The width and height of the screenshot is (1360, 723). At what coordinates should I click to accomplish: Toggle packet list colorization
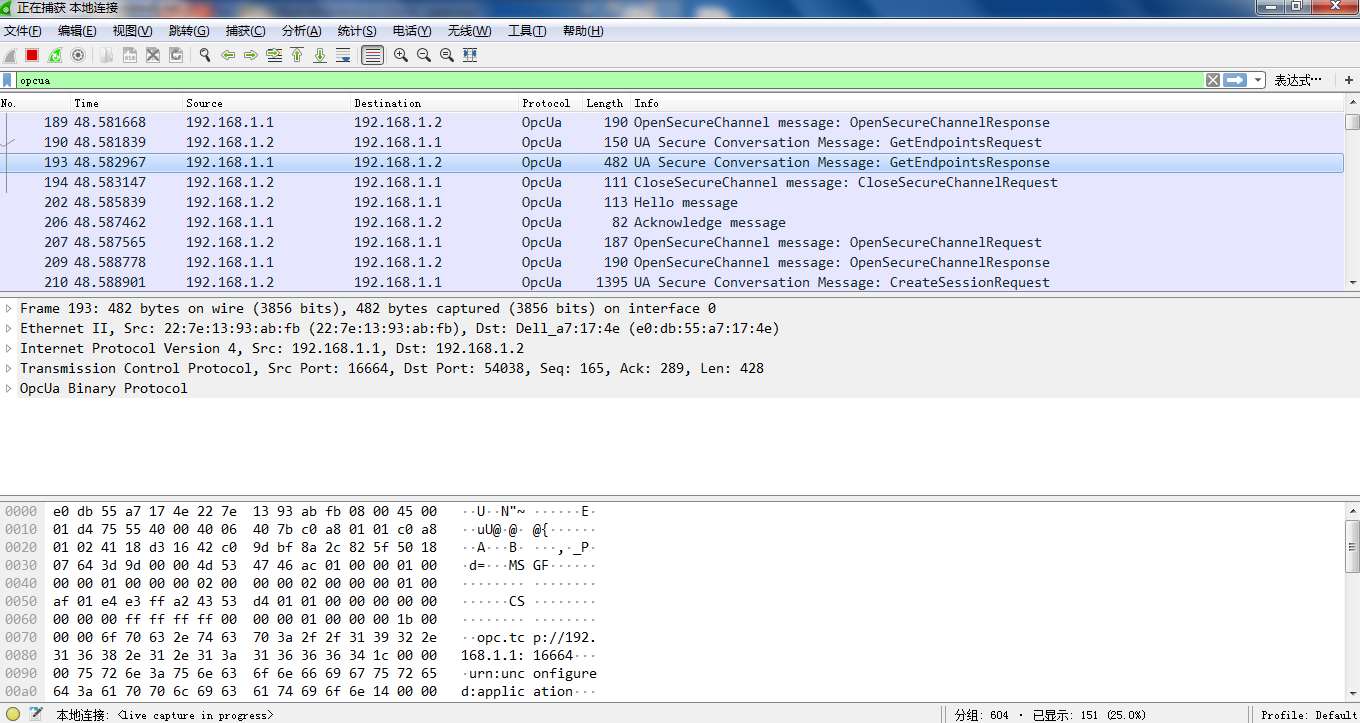[372, 55]
